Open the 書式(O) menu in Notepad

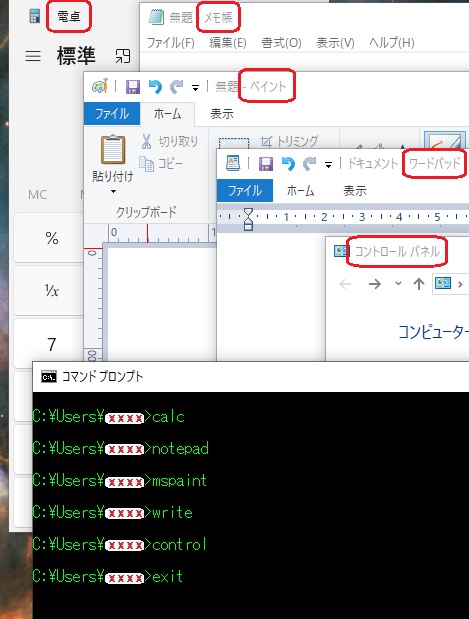click(281, 43)
